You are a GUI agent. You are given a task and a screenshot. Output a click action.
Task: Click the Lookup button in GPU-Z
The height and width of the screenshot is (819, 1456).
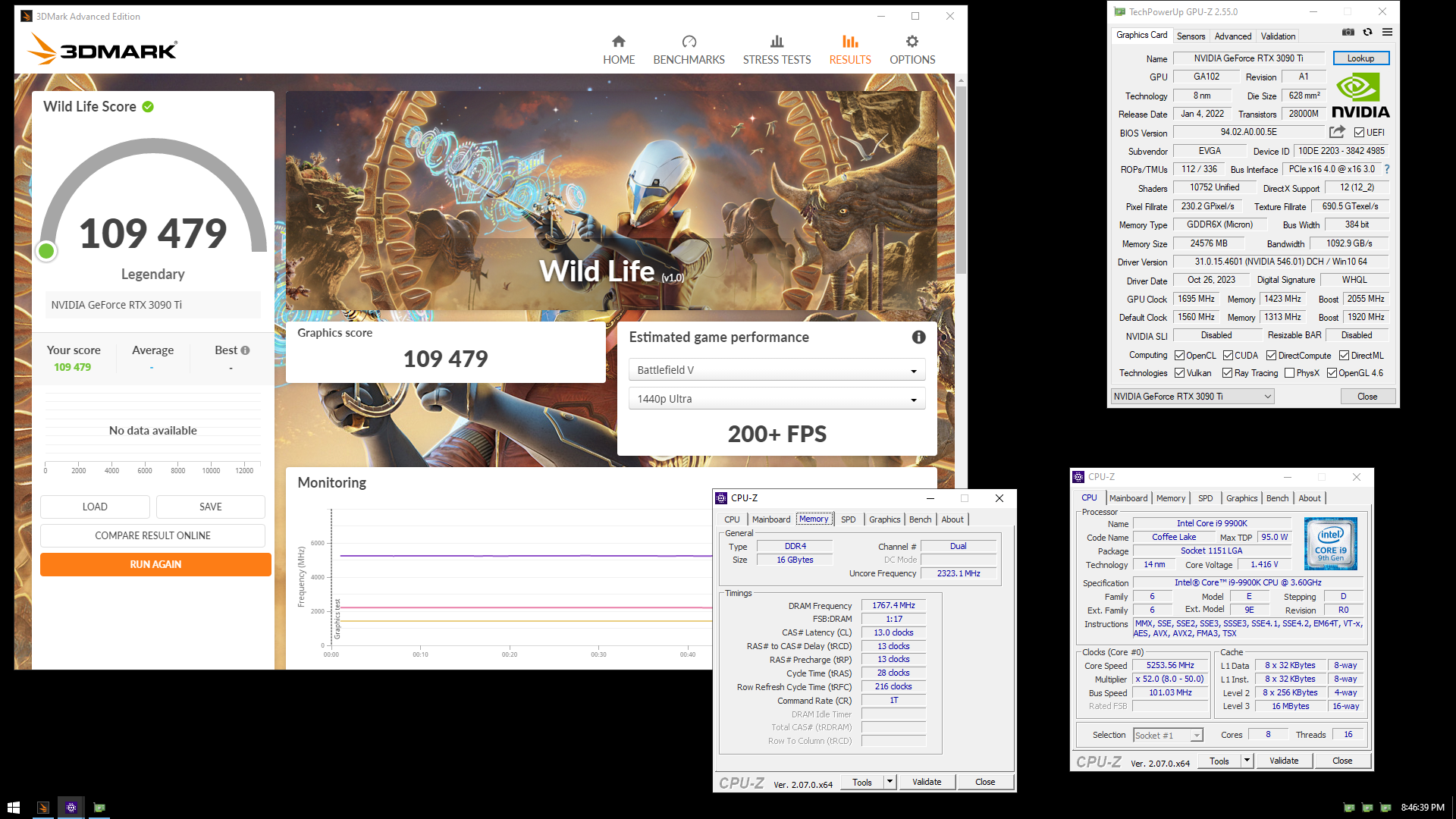click(x=1360, y=58)
